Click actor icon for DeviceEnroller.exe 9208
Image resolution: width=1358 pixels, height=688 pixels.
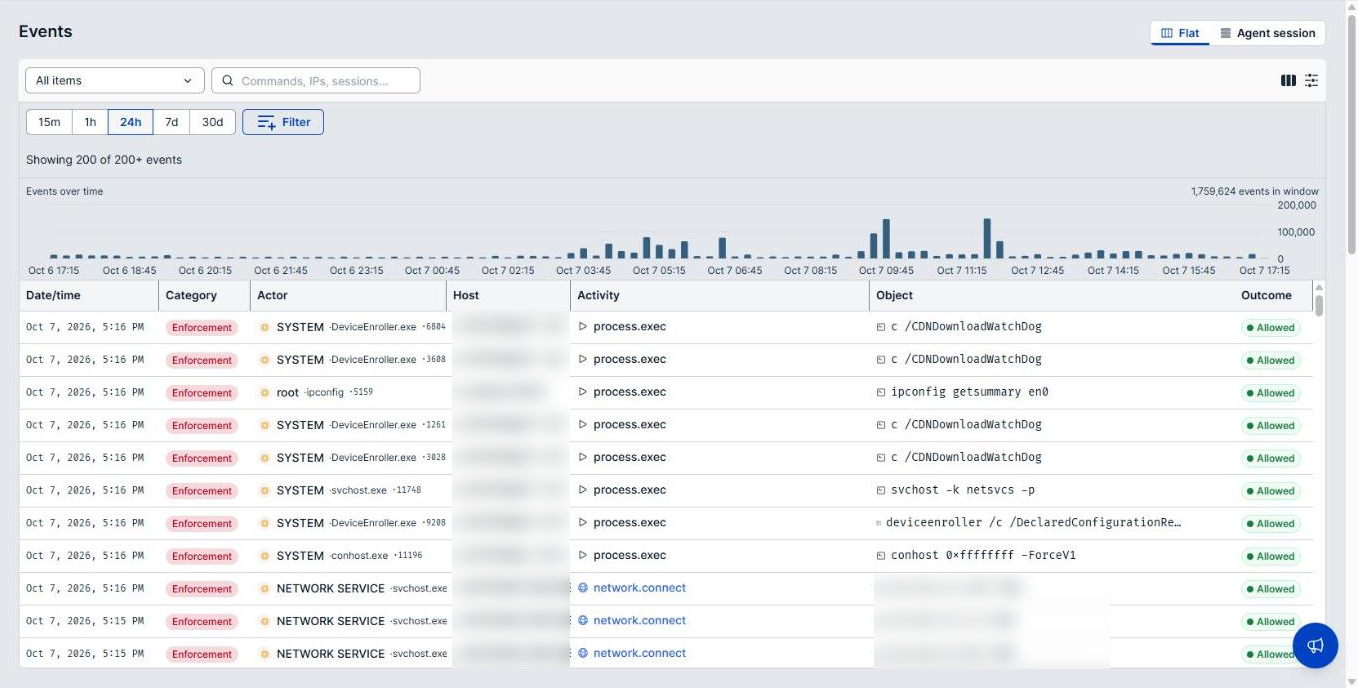(265, 523)
